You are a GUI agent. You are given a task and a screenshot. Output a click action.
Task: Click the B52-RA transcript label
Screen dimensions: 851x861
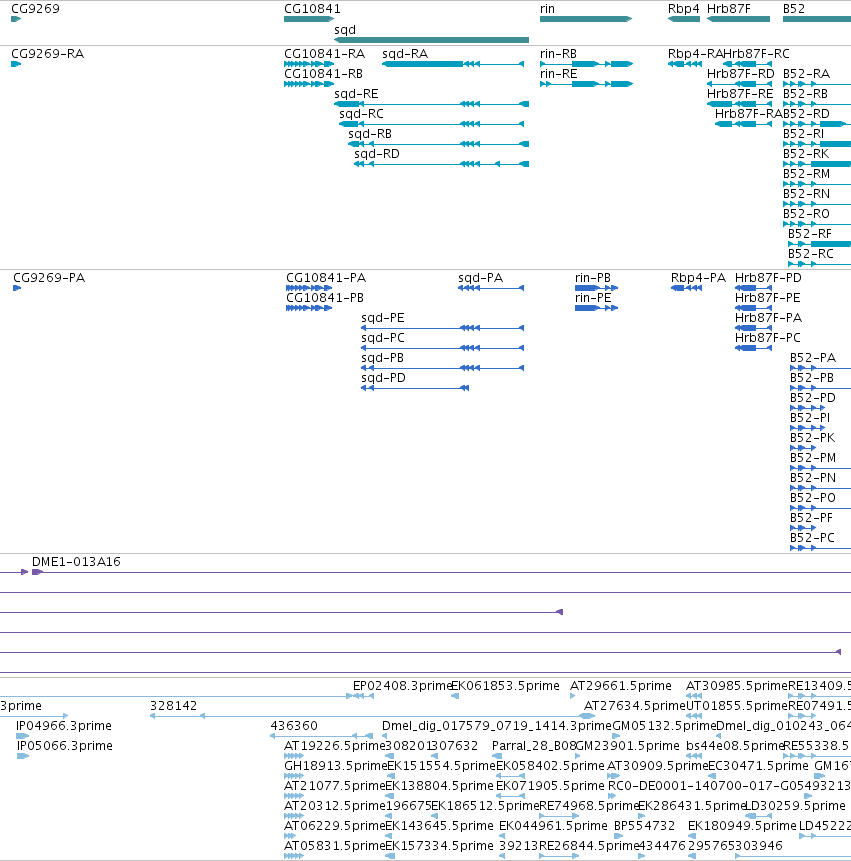coord(806,74)
